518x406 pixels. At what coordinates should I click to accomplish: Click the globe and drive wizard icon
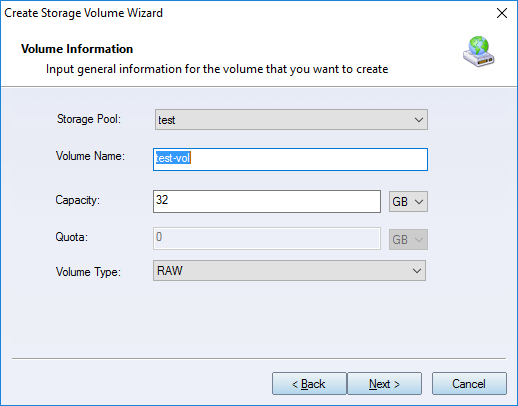tap(479, 51)
